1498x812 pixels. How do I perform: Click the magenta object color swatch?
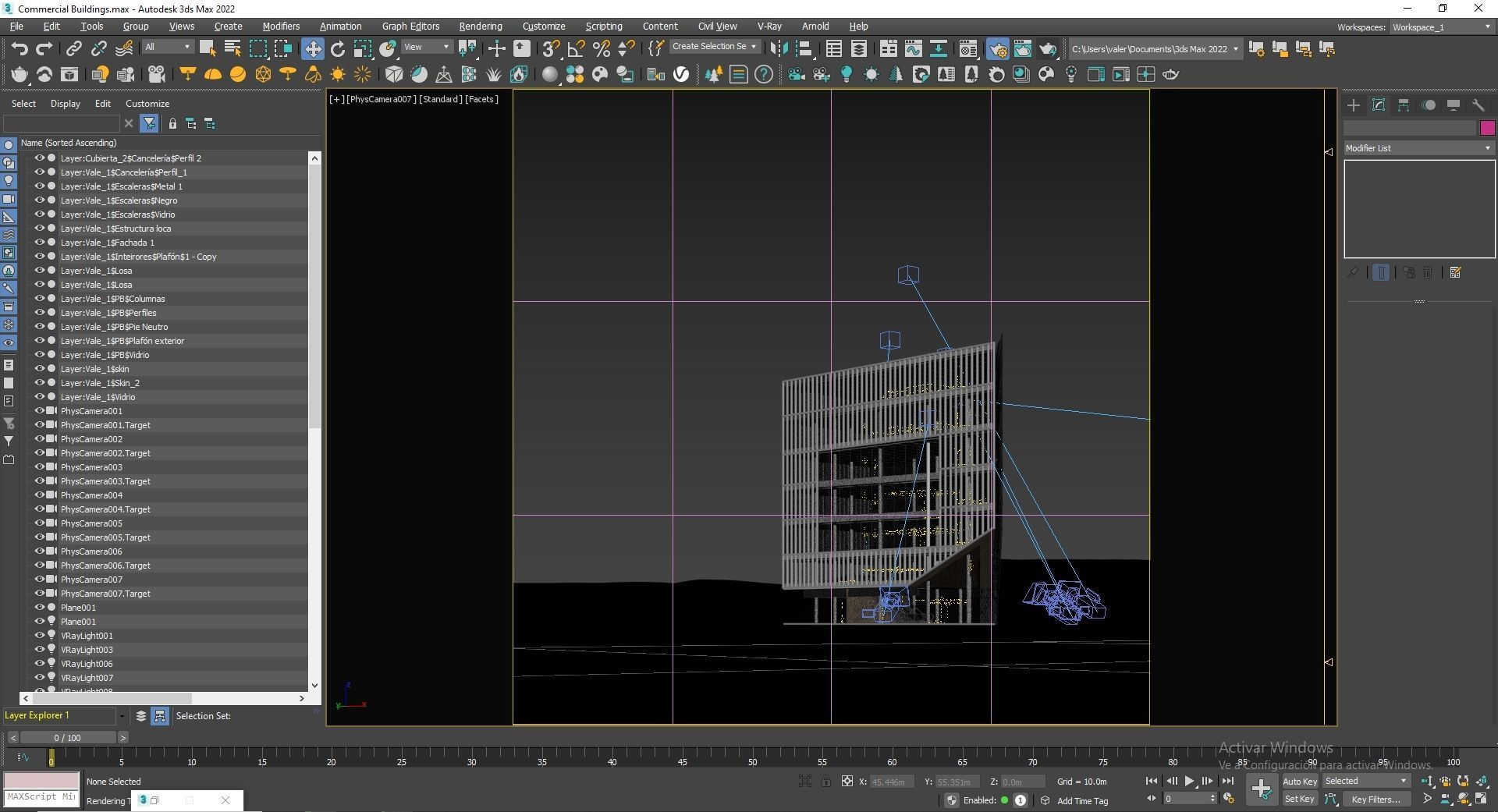1487,128
